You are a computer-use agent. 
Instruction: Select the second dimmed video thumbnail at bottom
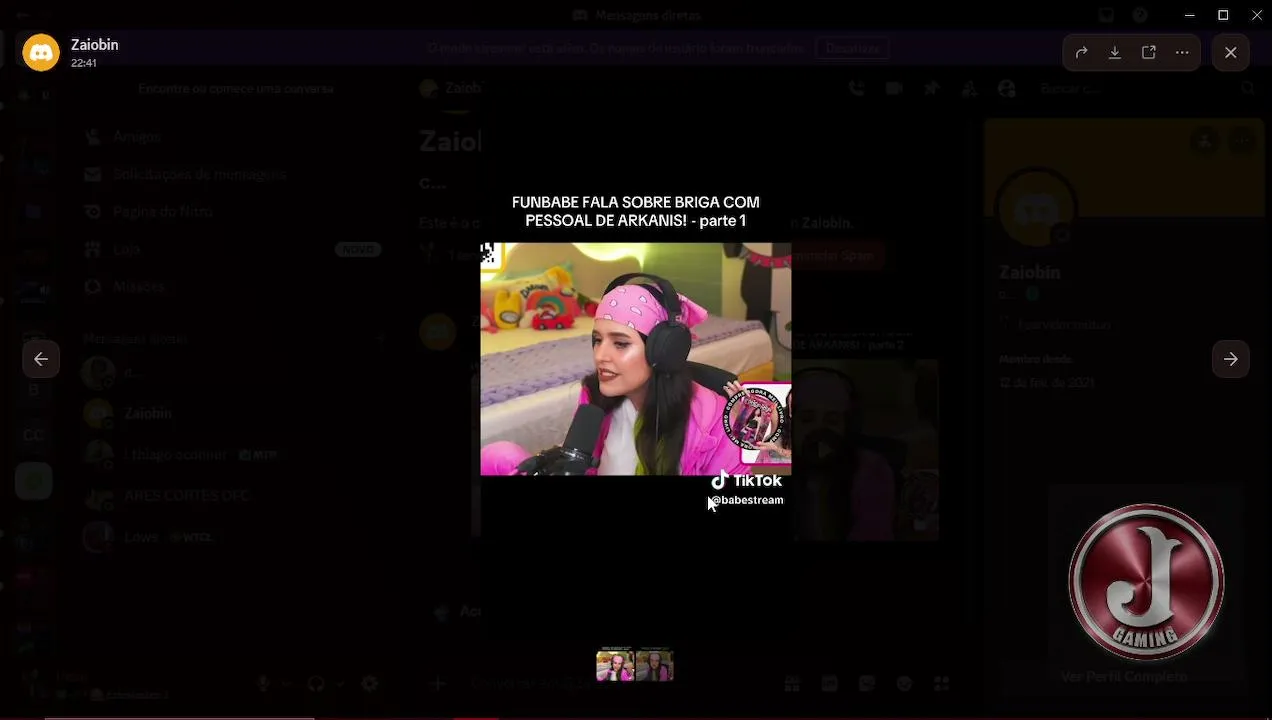point(655,664)
